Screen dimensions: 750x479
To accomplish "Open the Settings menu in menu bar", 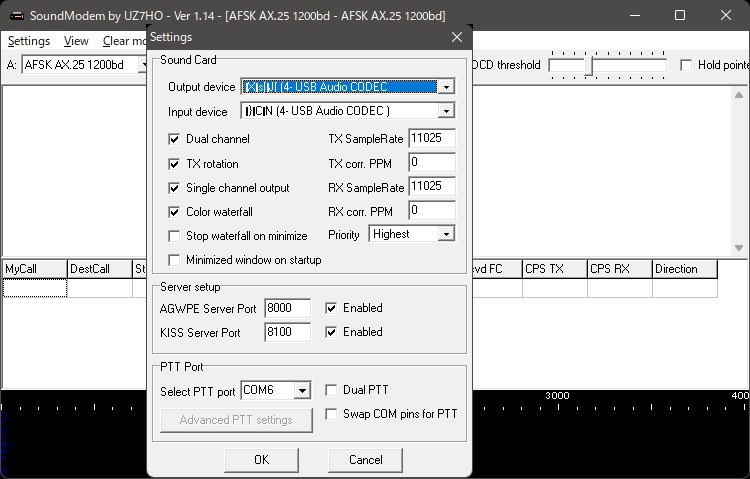I will (x=29, y=41).
